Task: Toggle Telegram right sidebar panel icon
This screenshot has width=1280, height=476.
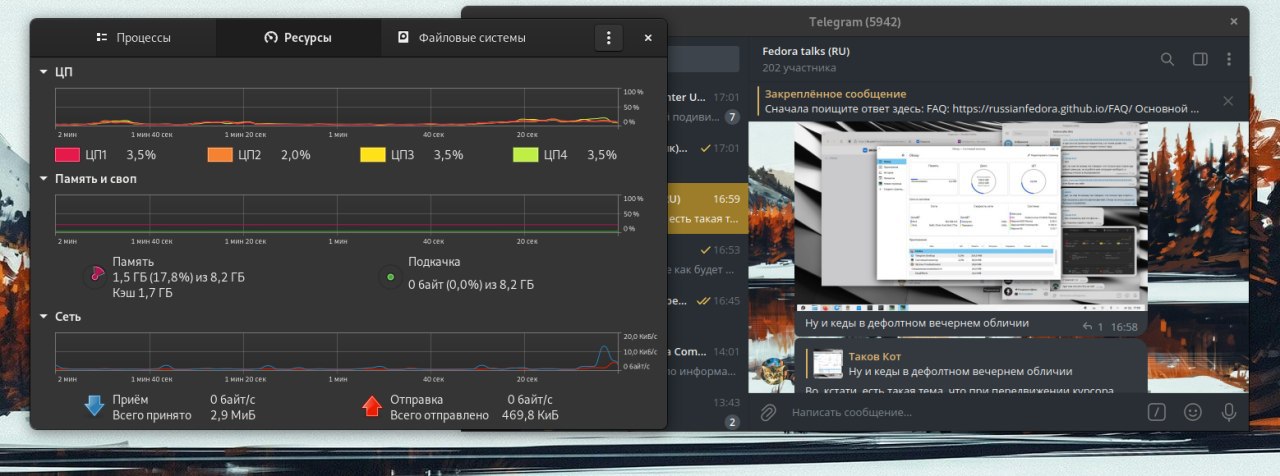Action: 1201,59
